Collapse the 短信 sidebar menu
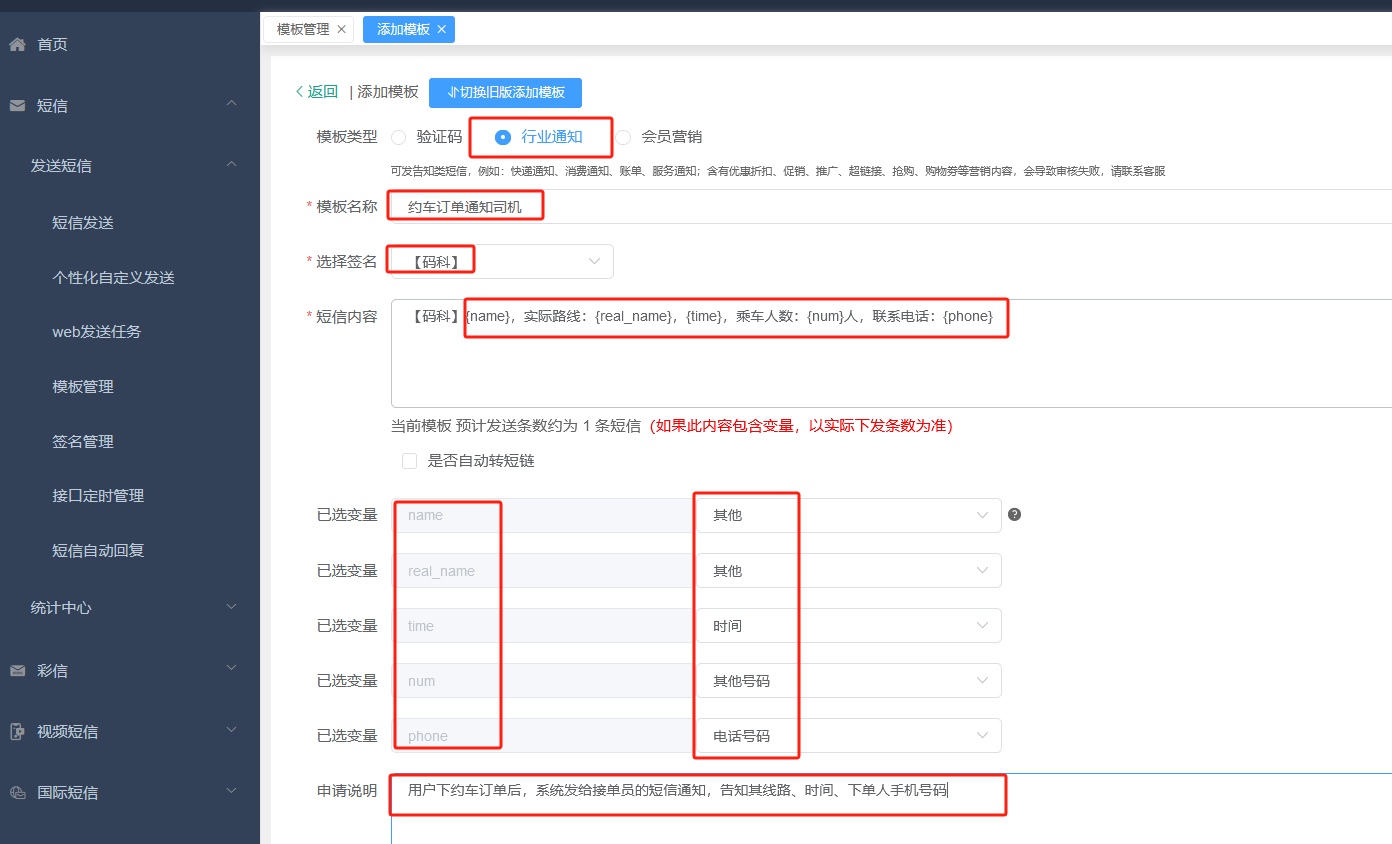This screenshot has width=1392, height=844. [232, 103]
